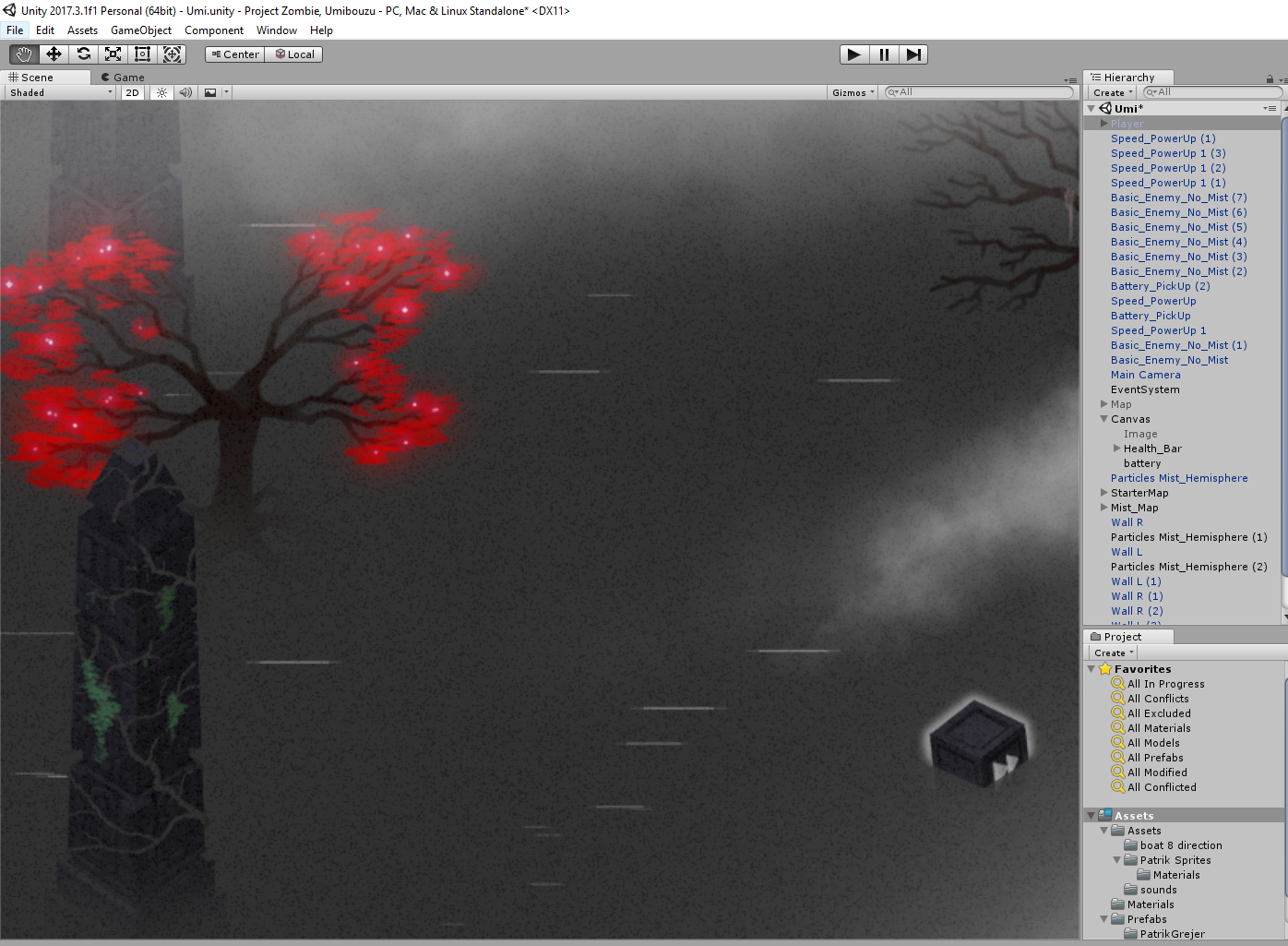Click the Hierarchy Create button

coord(1113,92)
